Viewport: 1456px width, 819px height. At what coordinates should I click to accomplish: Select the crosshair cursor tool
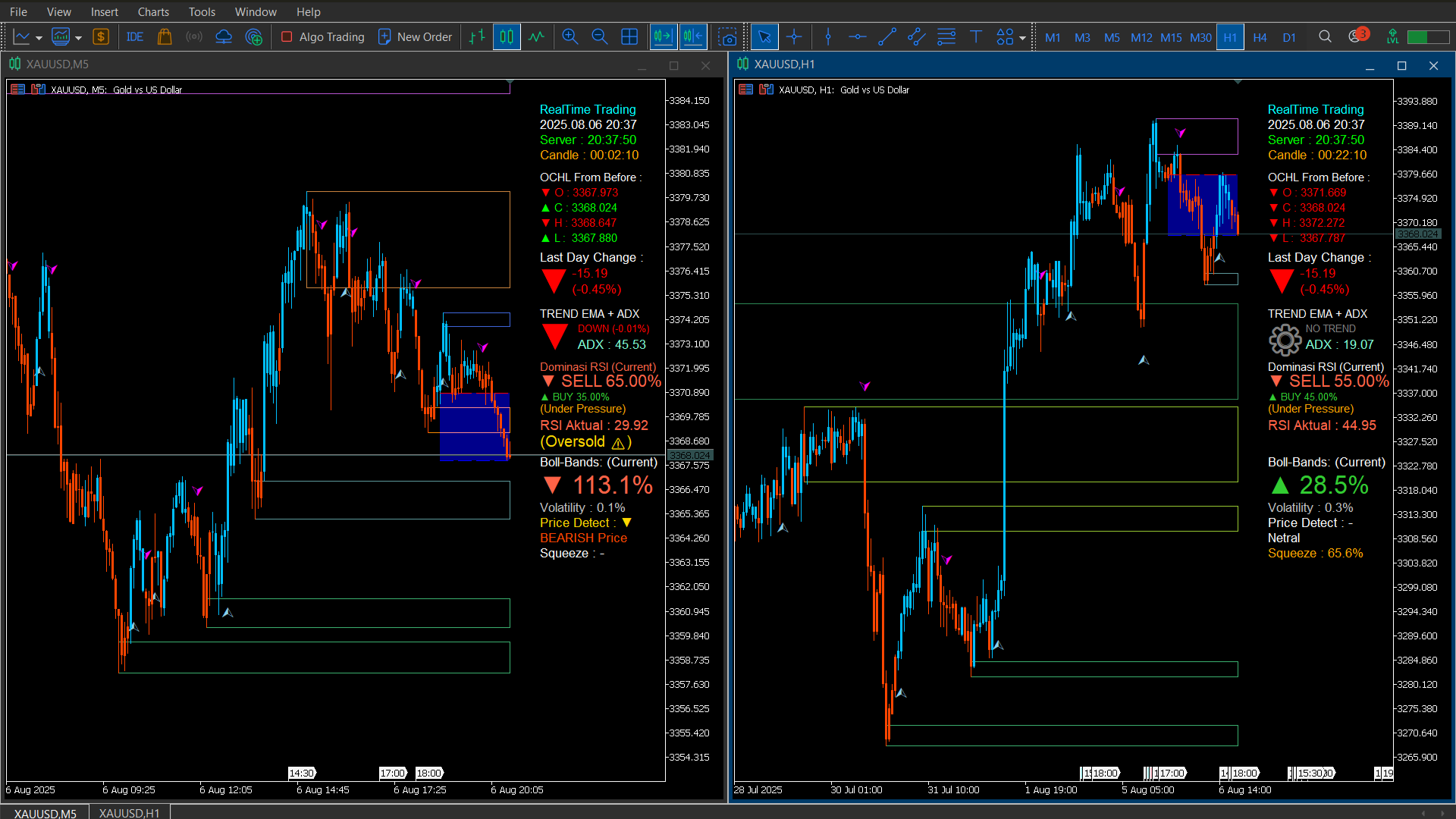click(794, 36)
